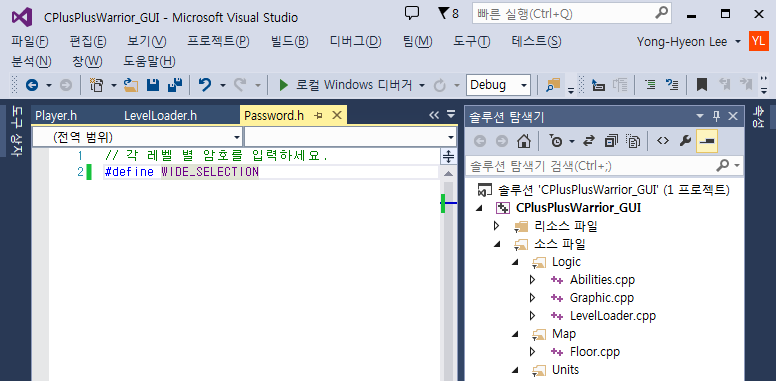Open the 디버그(D) menu

pyautogui.click(x=355, y=42)
